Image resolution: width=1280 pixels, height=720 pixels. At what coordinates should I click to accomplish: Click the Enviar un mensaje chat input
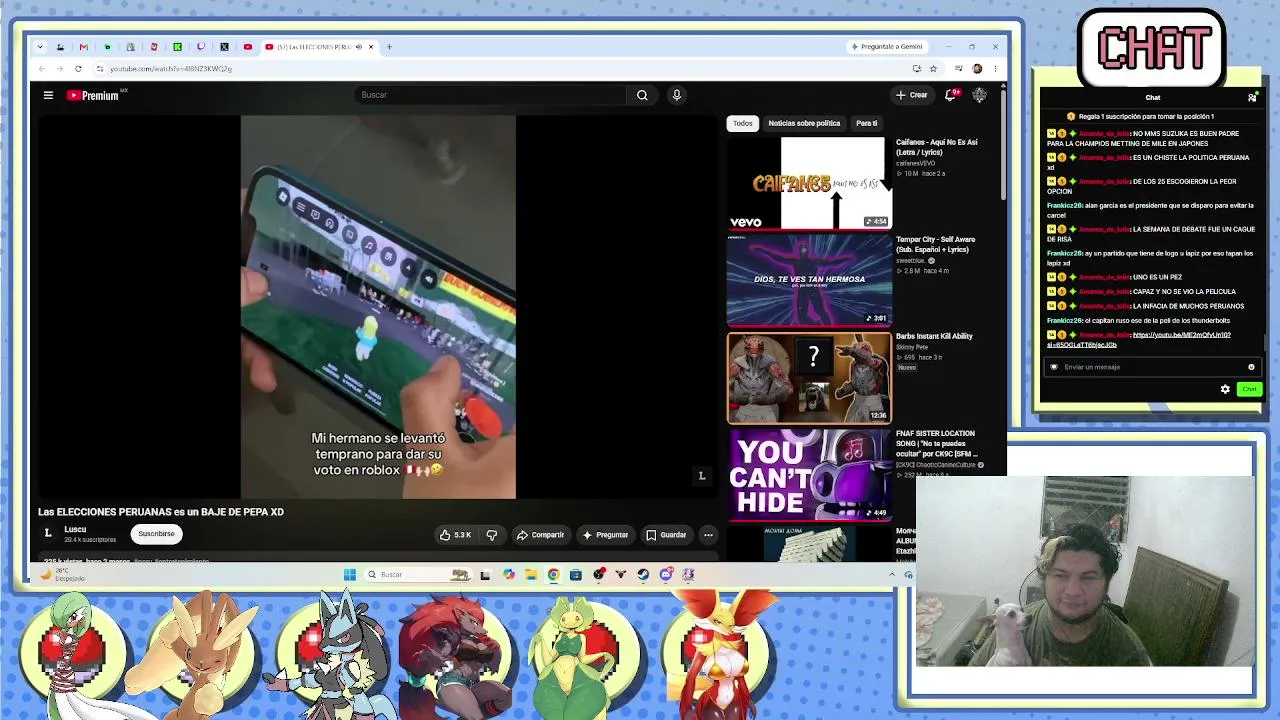1152,367
